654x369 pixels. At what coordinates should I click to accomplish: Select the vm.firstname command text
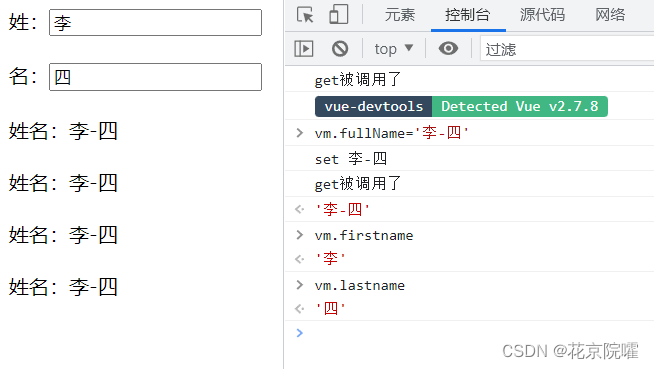click(364, 235)
